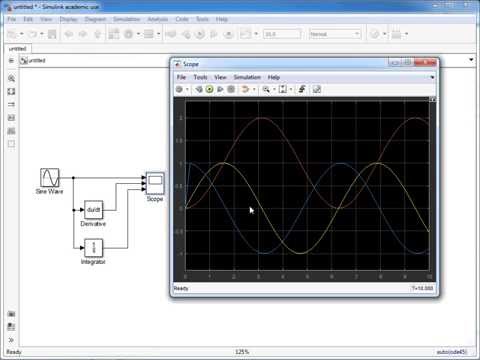Screen dimensions: 480x360
Task: Open the Scope window's Tools menu
Action: tap(200, 77)
